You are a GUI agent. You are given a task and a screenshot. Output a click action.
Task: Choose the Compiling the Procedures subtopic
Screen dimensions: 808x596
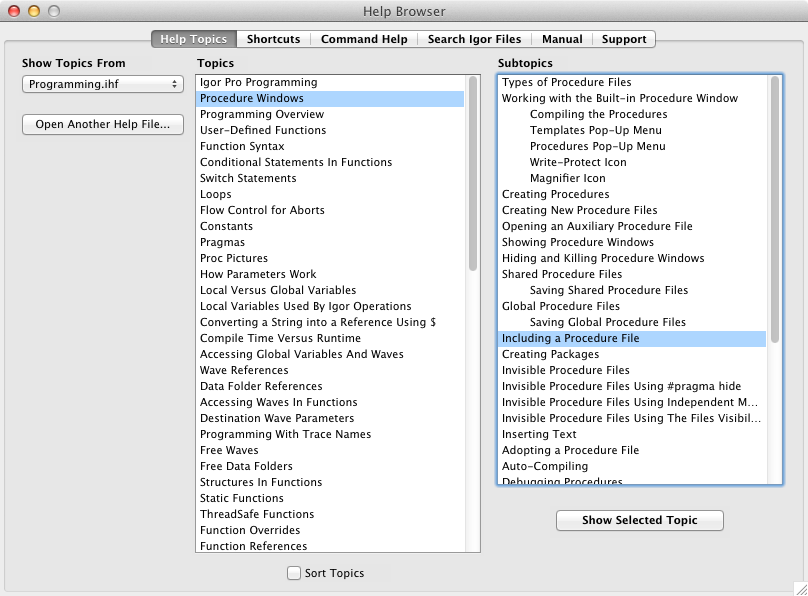pos(632,114)
